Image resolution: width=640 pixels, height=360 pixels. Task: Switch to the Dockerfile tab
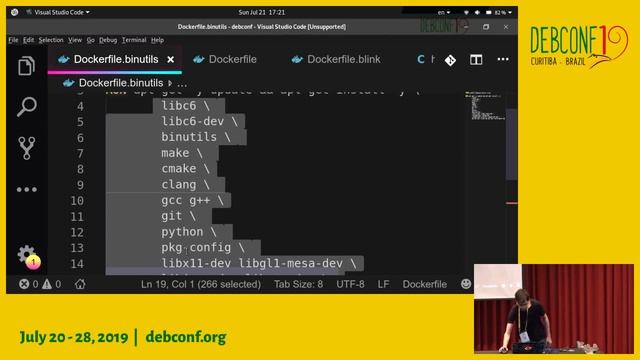225,59
